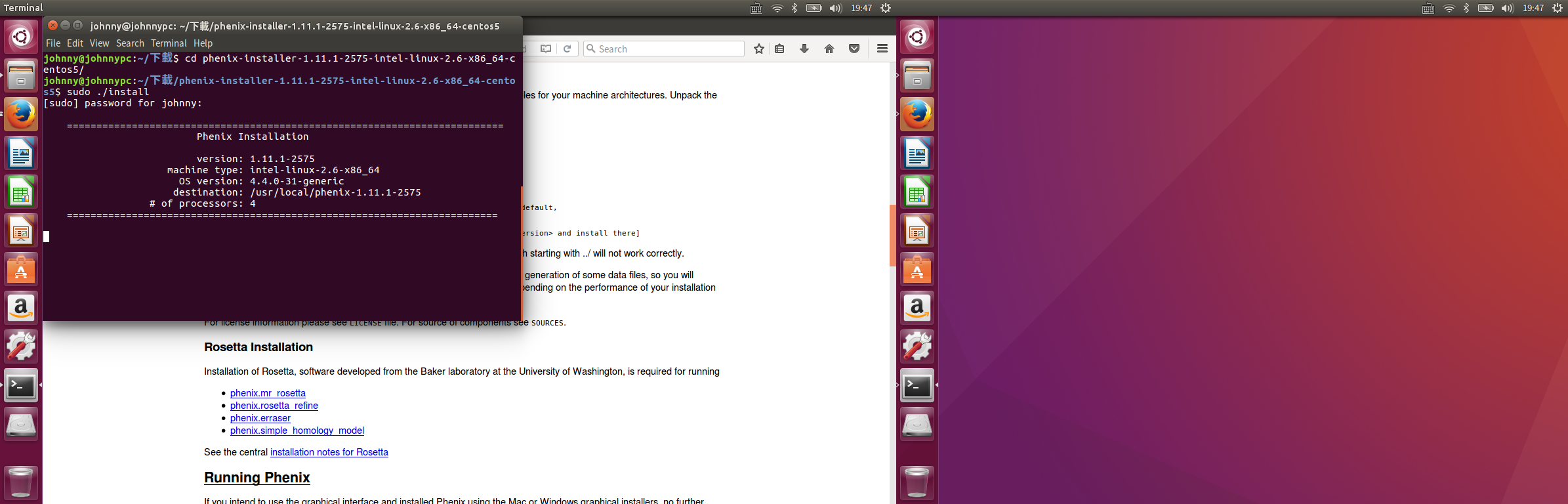The height and width of the screenshot is (504, 1568).
Task: Open the phenix.rosetta_refine link
Action: [274, 406]
